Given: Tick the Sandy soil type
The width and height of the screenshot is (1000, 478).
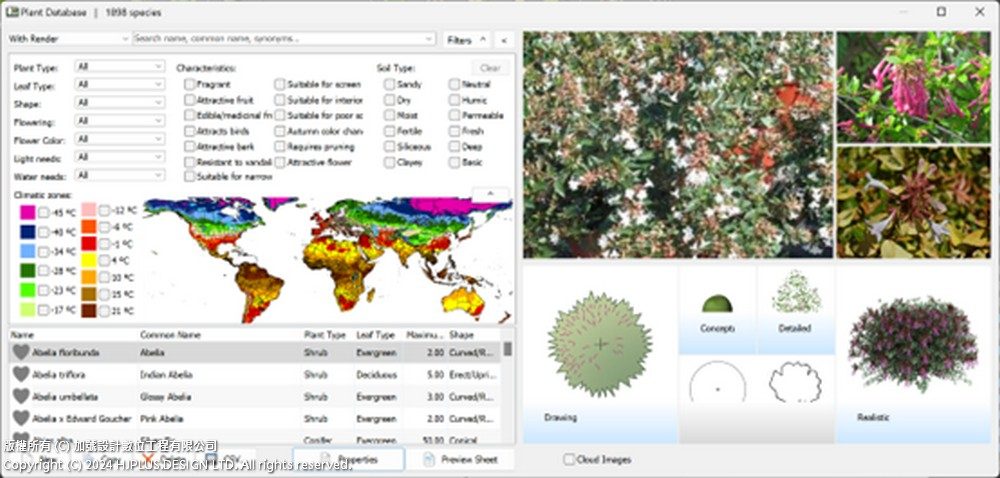Looking at the screenshot, I should [x=389, y=84].
